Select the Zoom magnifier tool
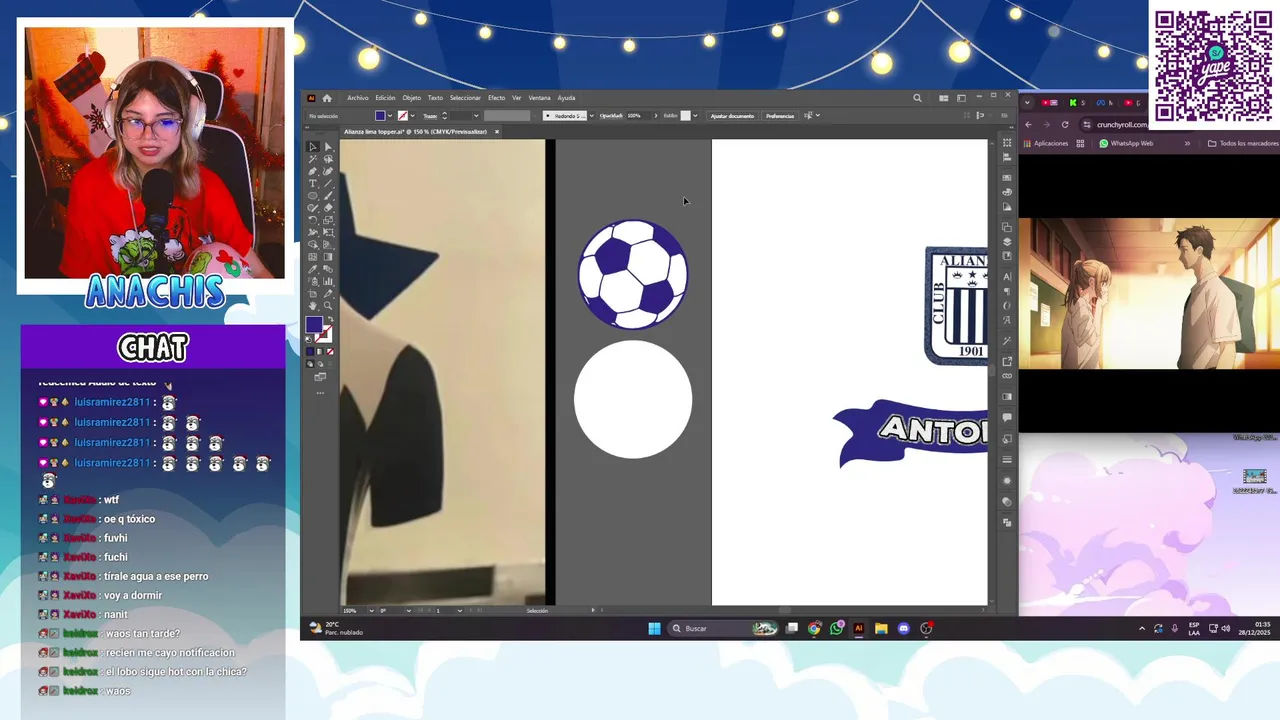This screenshot has width=1280, height=720. pos(328,305)
